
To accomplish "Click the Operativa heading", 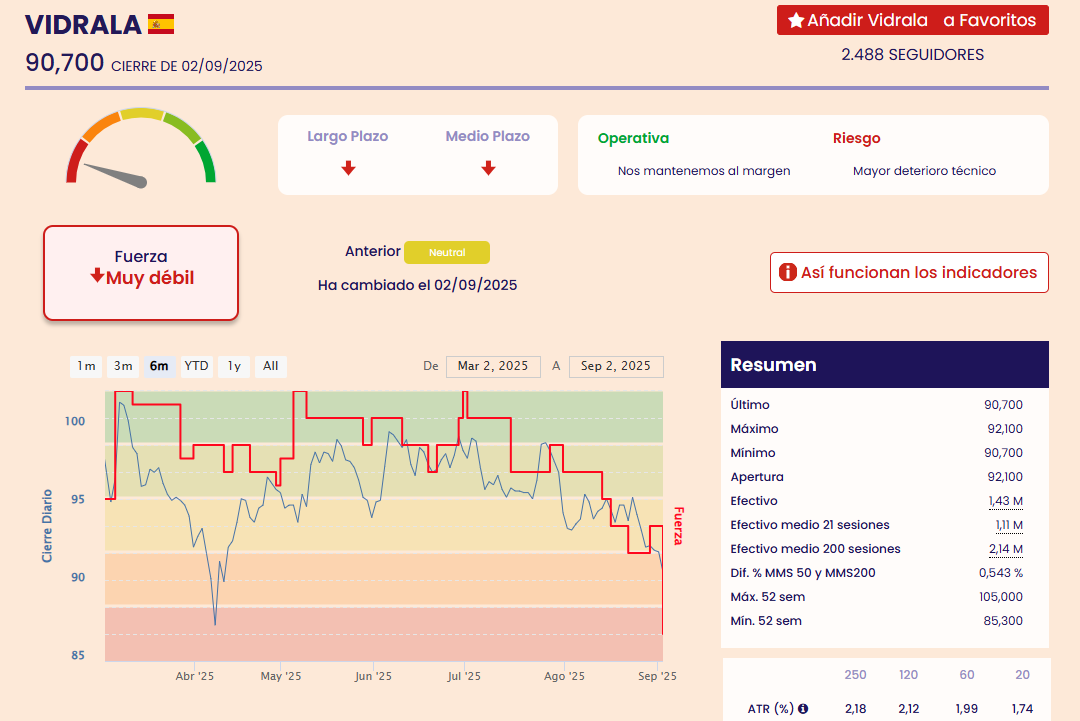I will click(x=634, y=138).
